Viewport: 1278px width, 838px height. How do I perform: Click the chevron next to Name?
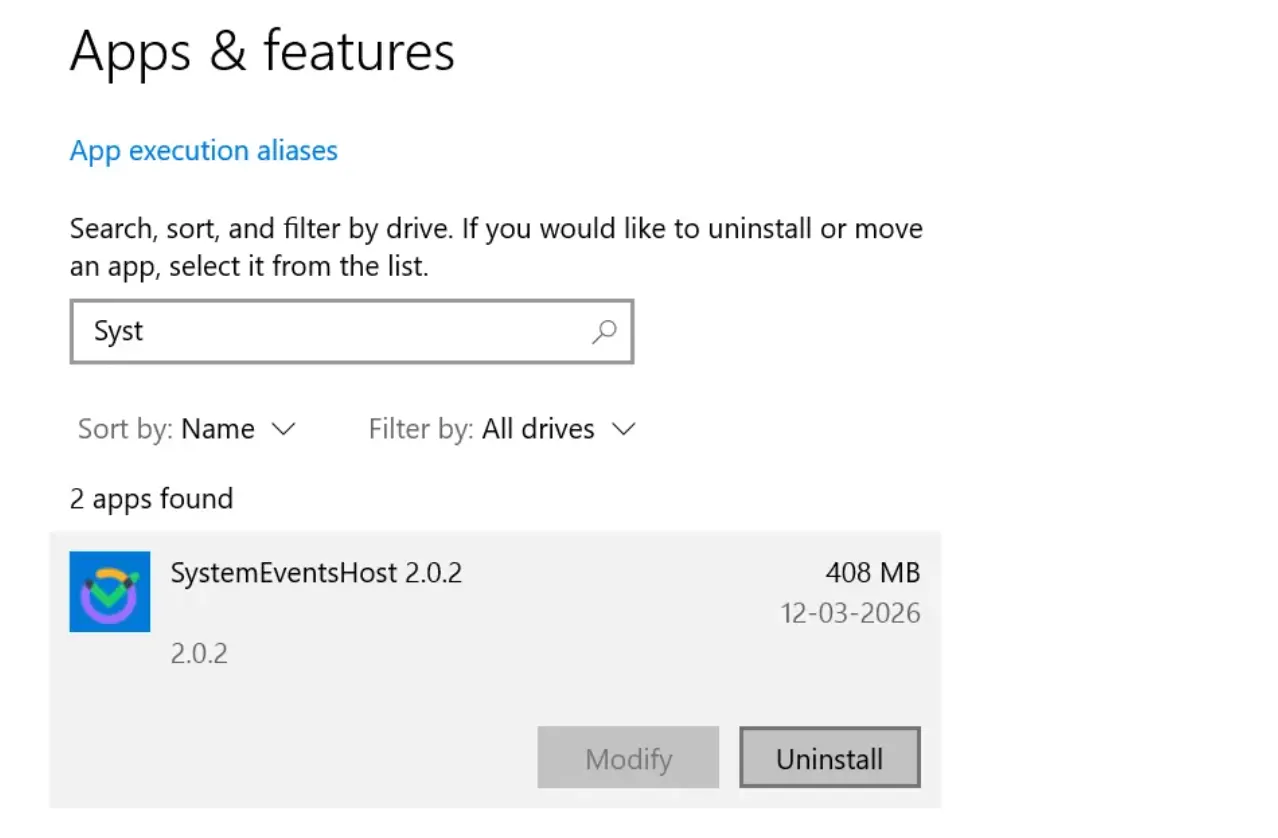(x=284, y=429)
